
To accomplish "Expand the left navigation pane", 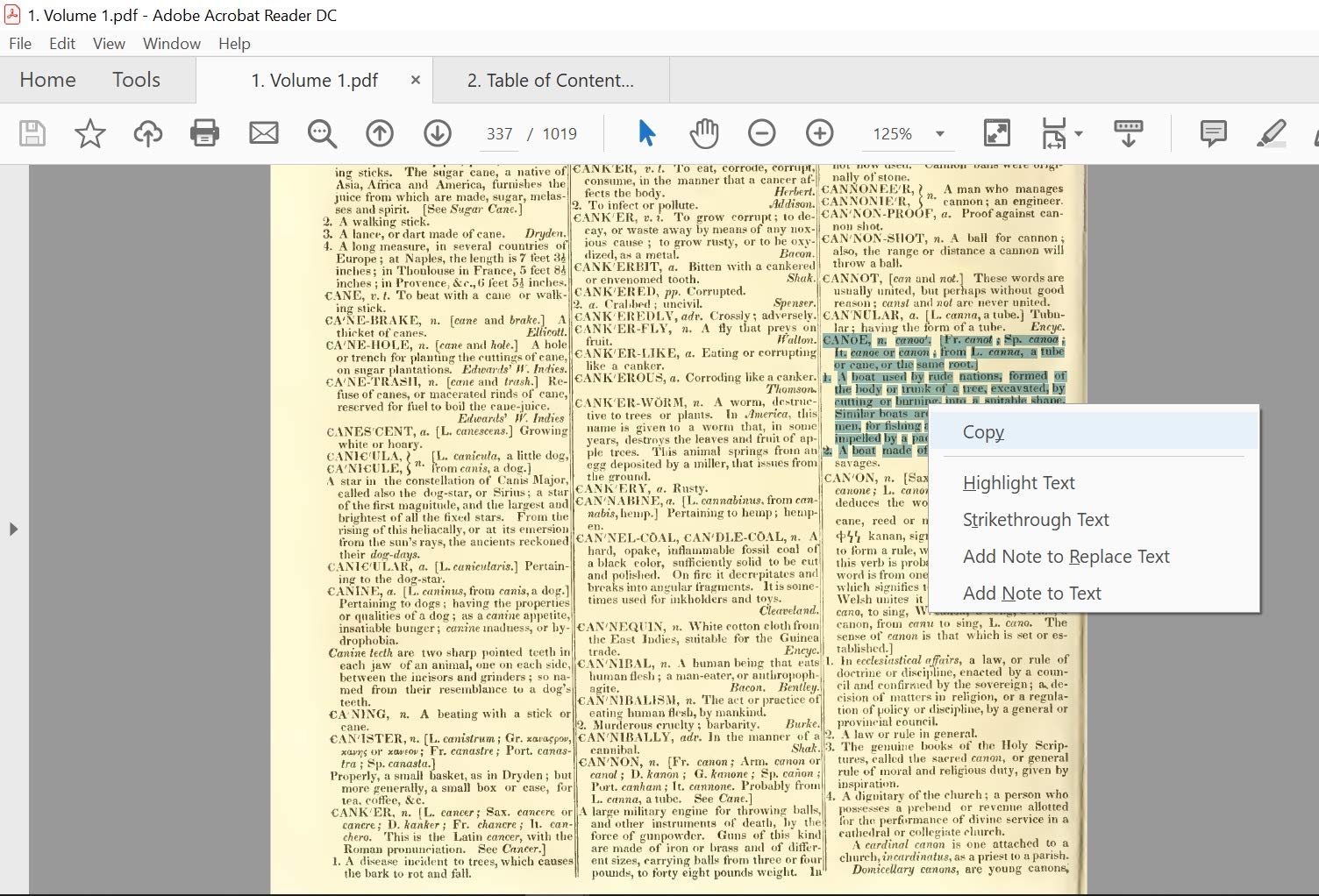I will [x=13, y=529].
